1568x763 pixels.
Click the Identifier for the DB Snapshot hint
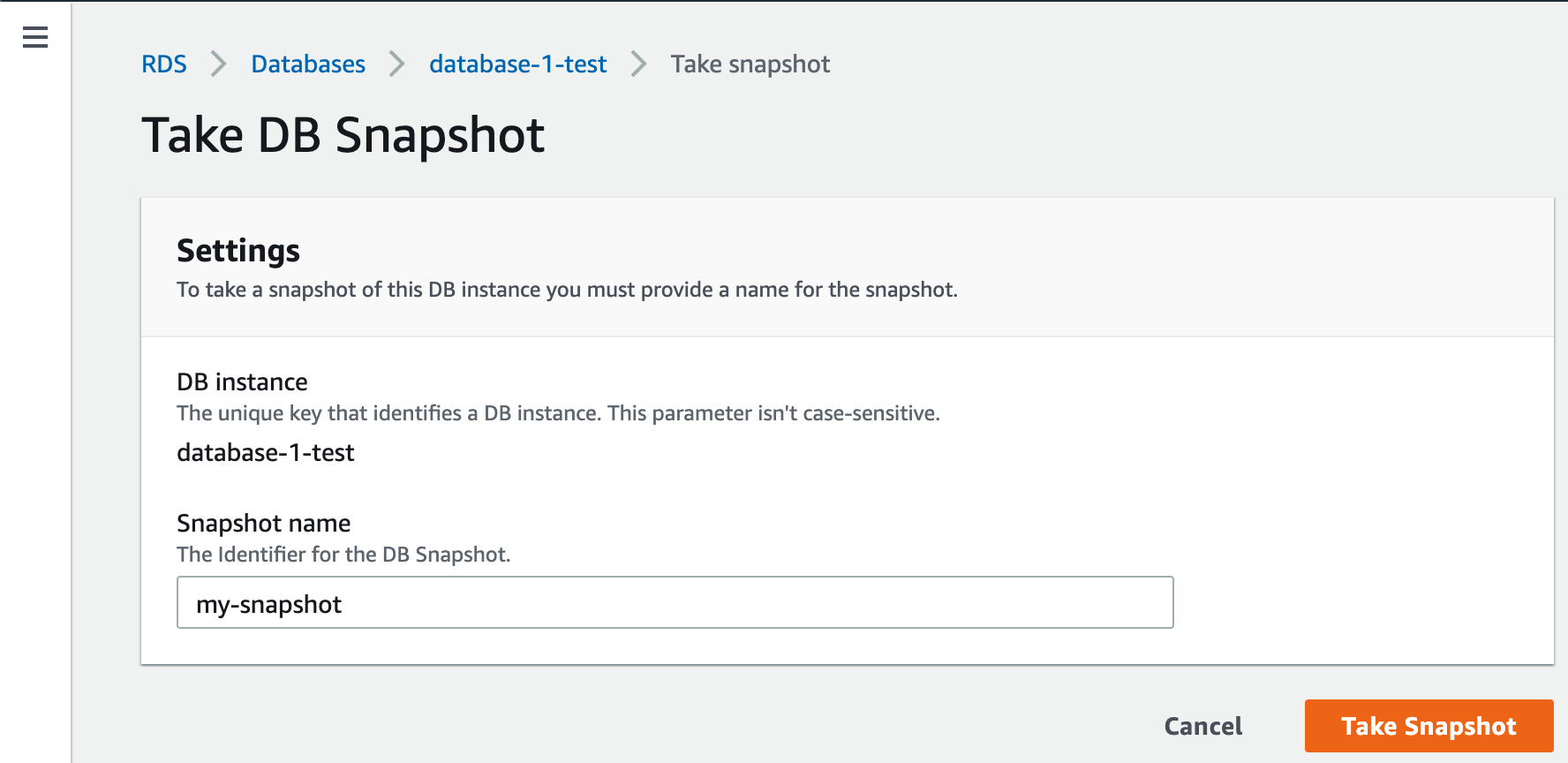[x=343, y=555]
